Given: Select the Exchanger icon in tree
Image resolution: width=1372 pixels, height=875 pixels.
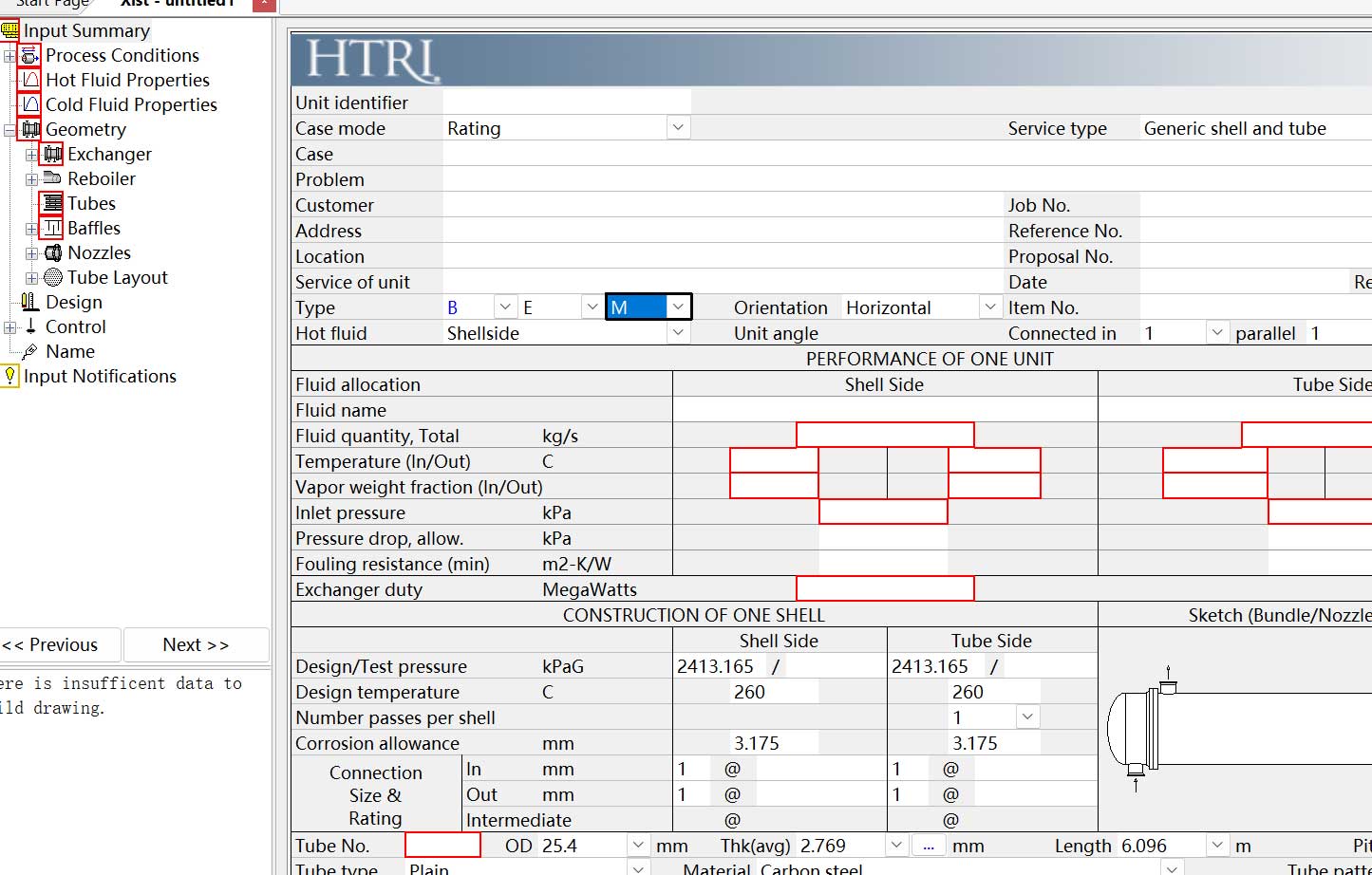Looking at the screenshot, I should click(x=52, y=155).
